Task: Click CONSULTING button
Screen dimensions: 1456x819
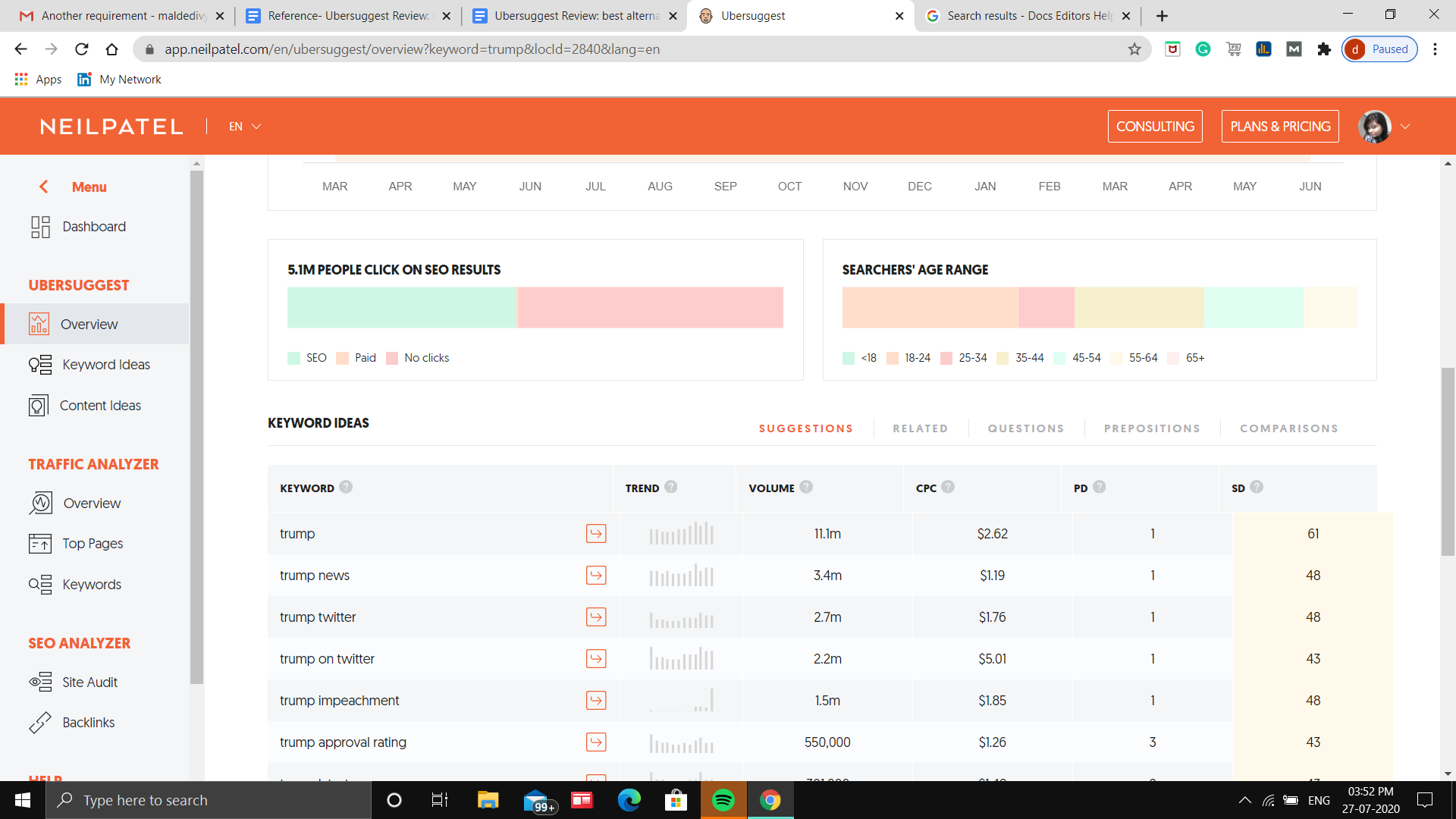Action: [1155, 127]
